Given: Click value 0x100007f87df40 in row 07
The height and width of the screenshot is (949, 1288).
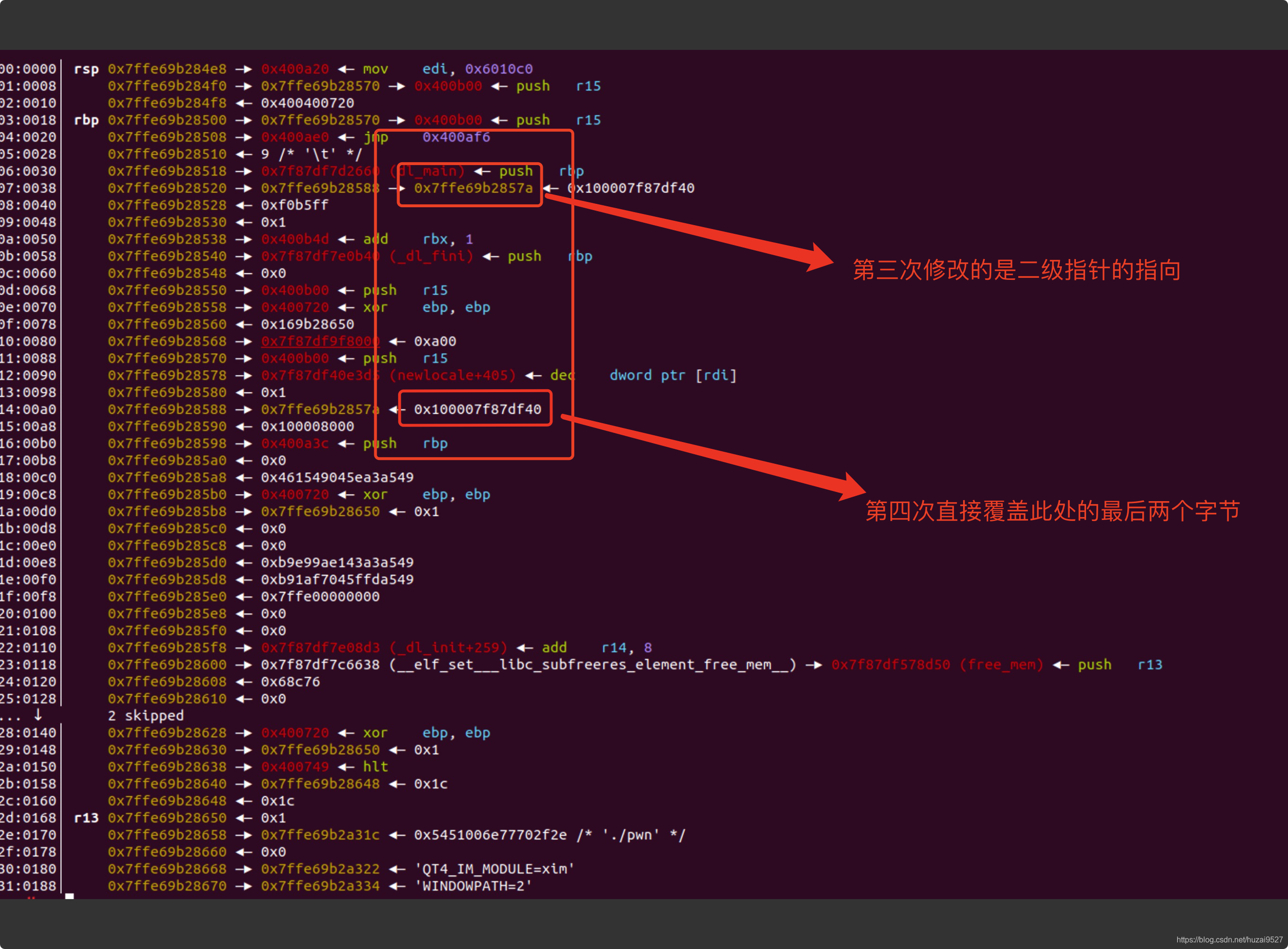Looking at the screenshot, I should coord(631,188).
